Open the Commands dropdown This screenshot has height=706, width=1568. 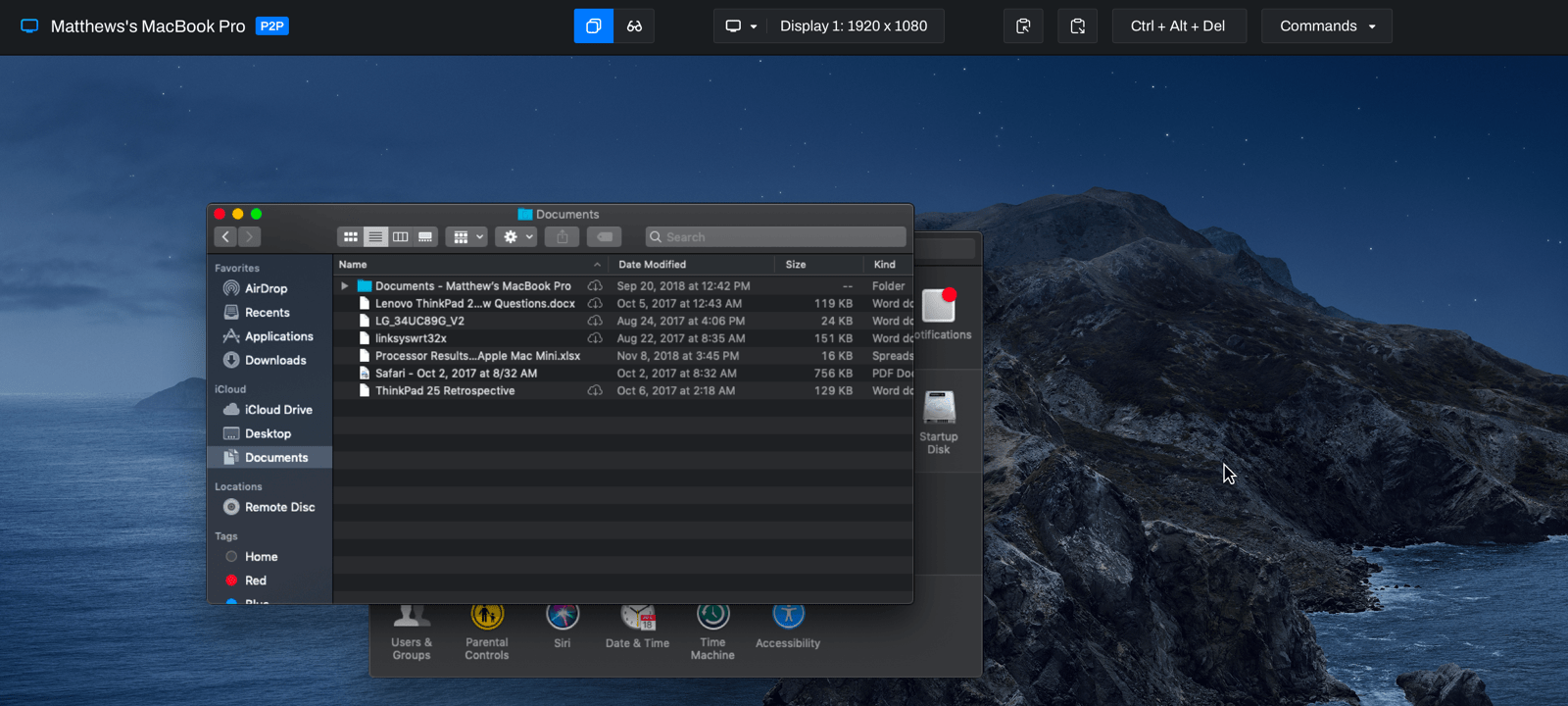[1327, 26]
